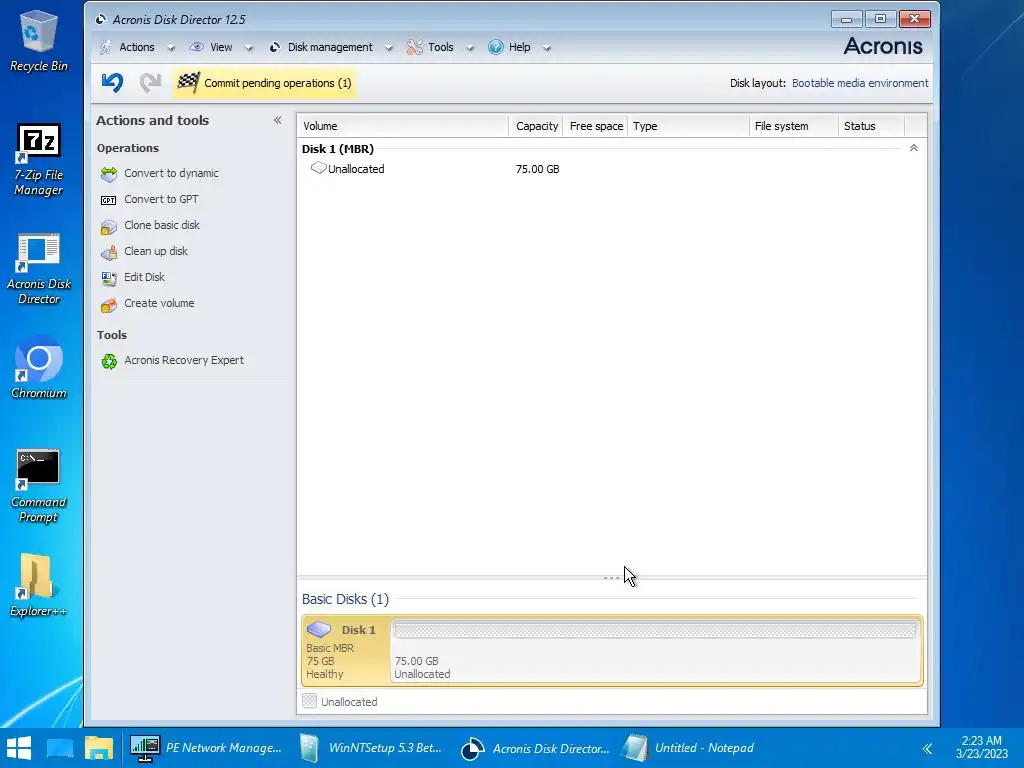Click the View eye icon in menu bar
Viewport: 1024px width, 768px height.
tap(196, 47)
